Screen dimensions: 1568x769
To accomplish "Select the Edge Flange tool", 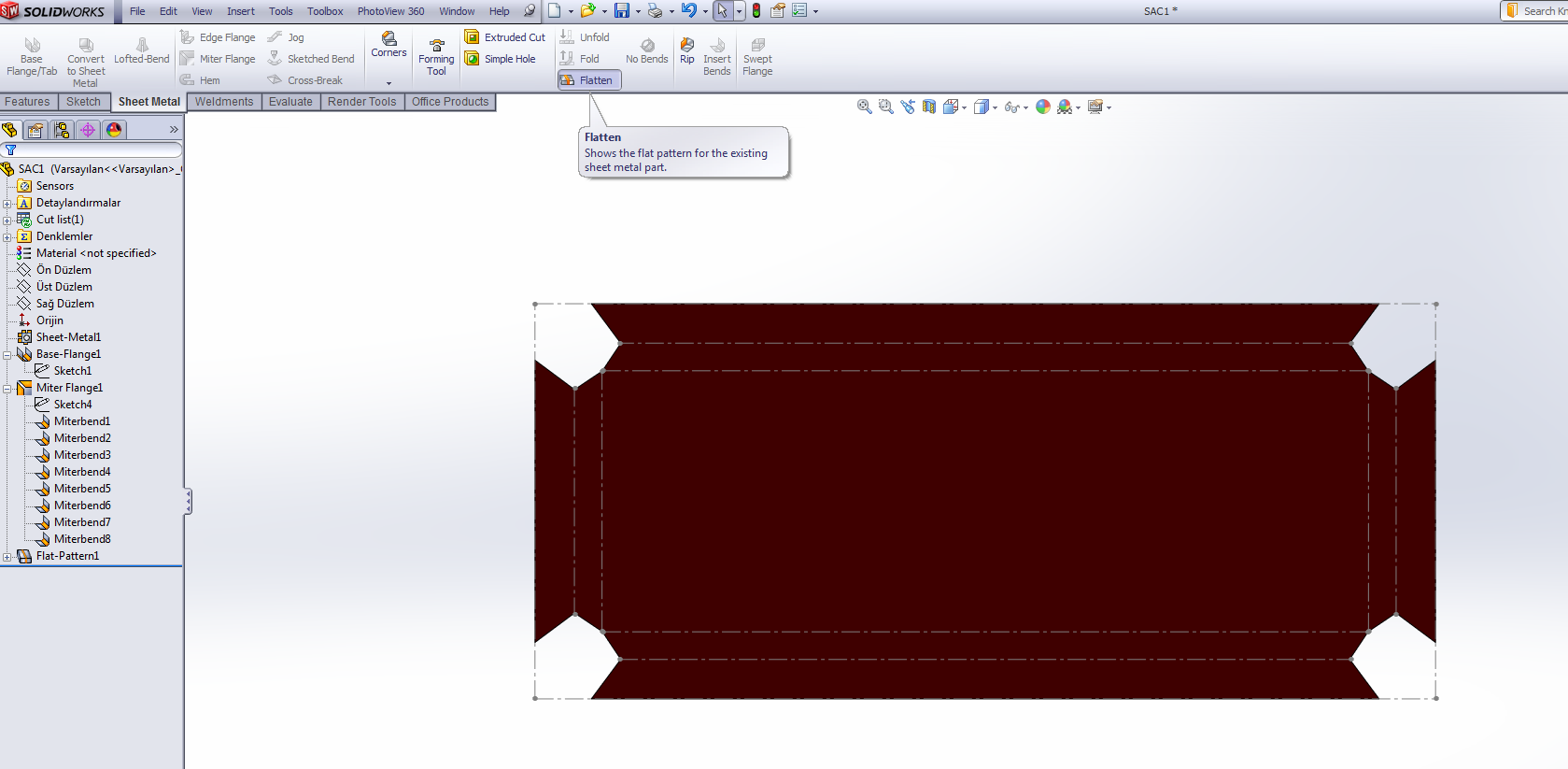I will click(x=218, y=37).
